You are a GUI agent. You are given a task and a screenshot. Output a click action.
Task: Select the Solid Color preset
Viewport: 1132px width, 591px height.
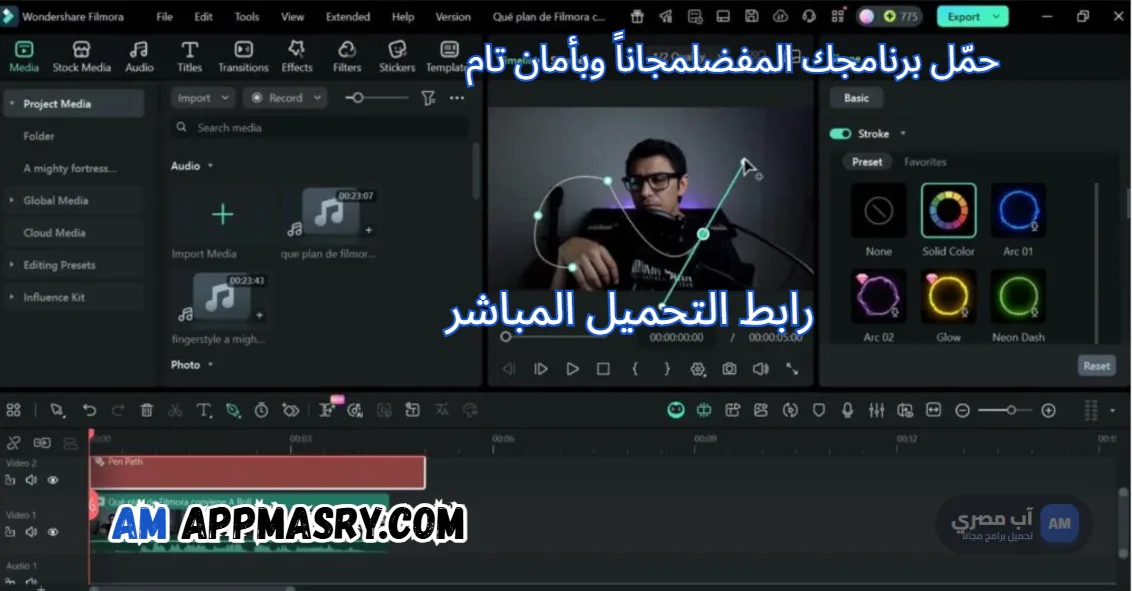(x=949, y=211)
